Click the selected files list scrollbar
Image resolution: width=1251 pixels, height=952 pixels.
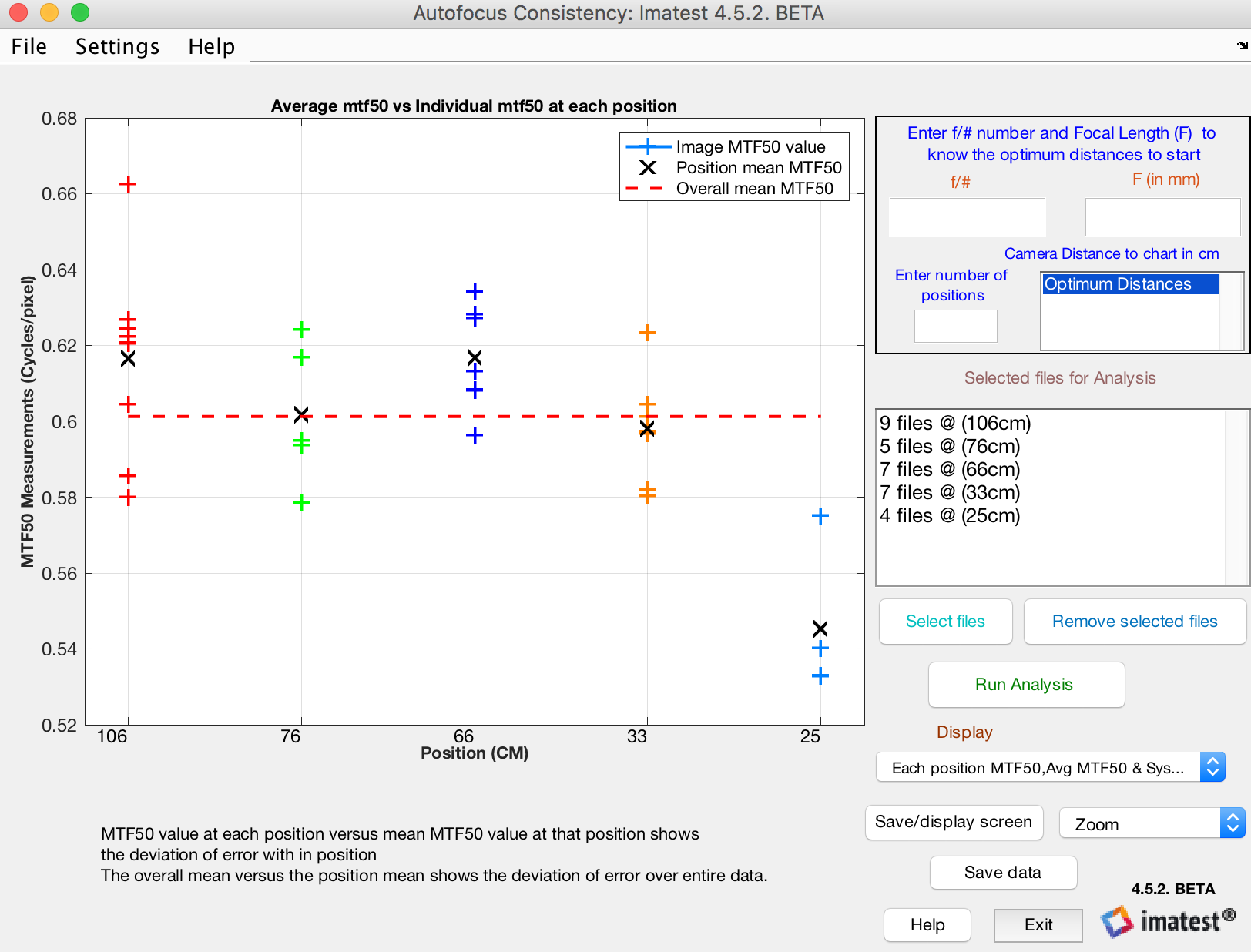pos(1236,498)
